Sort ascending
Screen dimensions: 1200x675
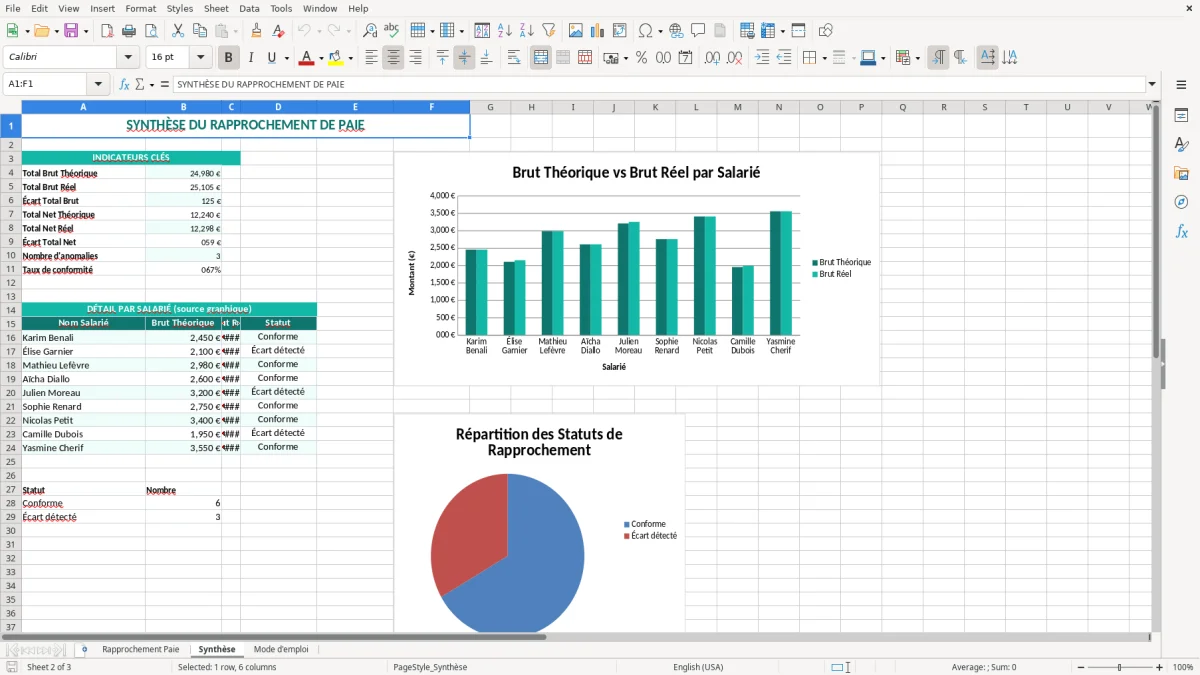tap(505, 31)
